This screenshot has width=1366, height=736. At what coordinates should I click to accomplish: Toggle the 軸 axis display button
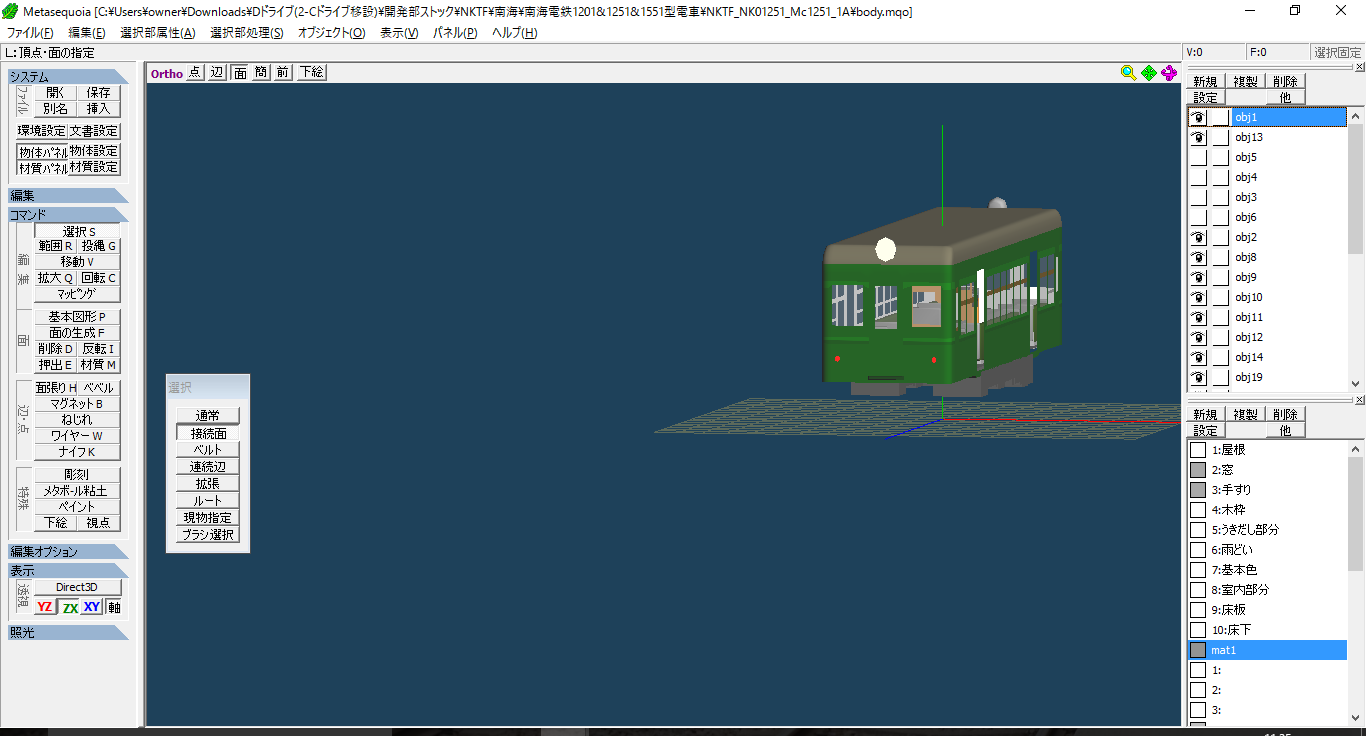(x=114, y=607)
